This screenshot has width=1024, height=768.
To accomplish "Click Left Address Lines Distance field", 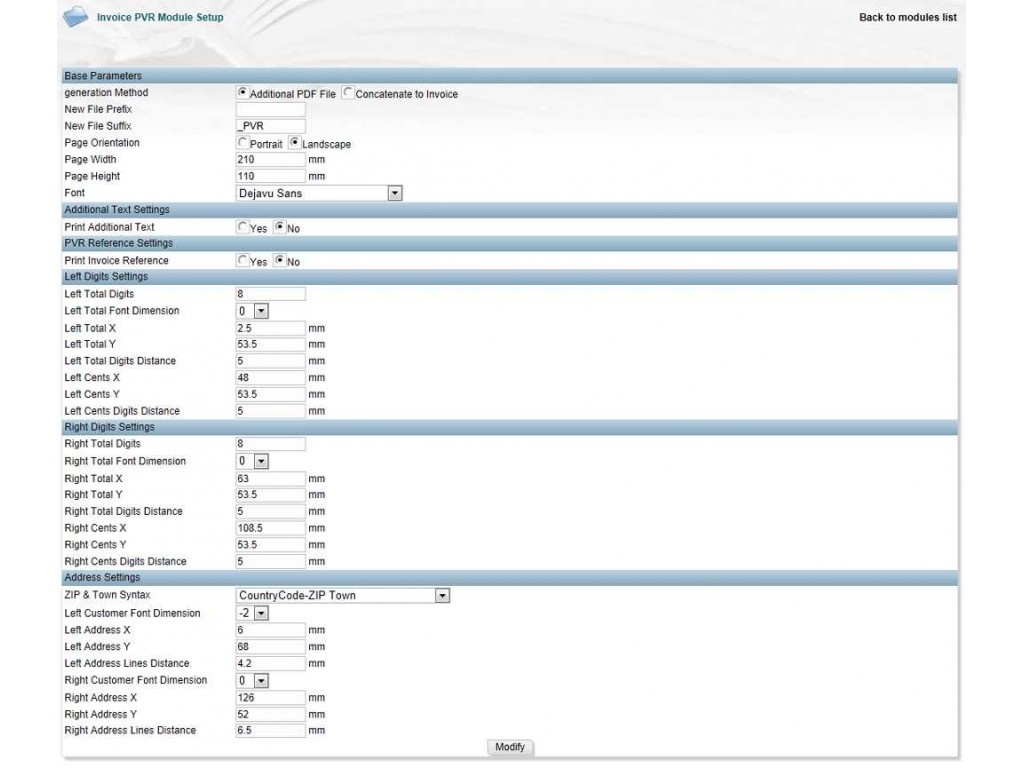I will point(270,664).
